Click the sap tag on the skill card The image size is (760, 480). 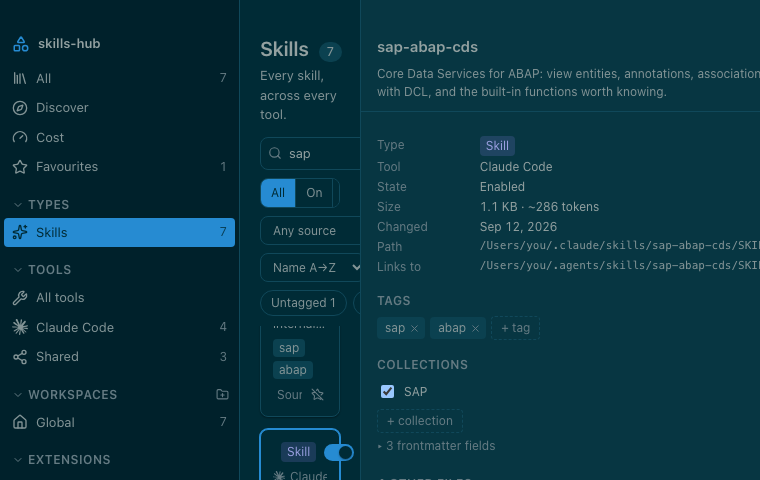point(289,348)
